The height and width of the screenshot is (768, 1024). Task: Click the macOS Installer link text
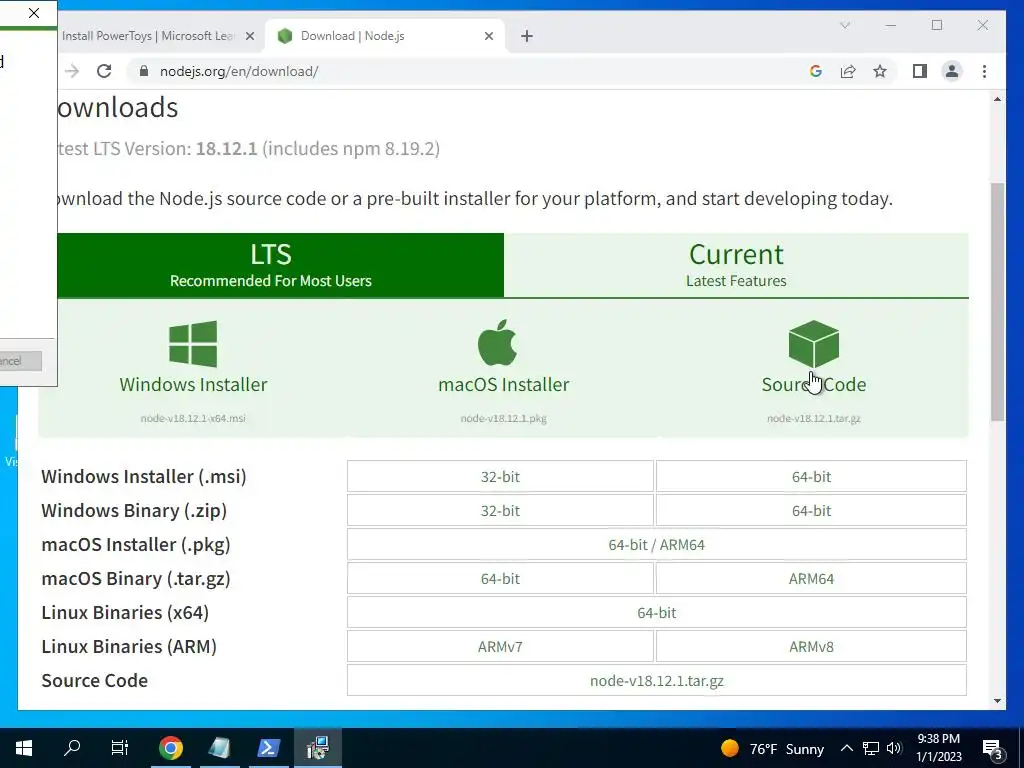click(504, 384)
